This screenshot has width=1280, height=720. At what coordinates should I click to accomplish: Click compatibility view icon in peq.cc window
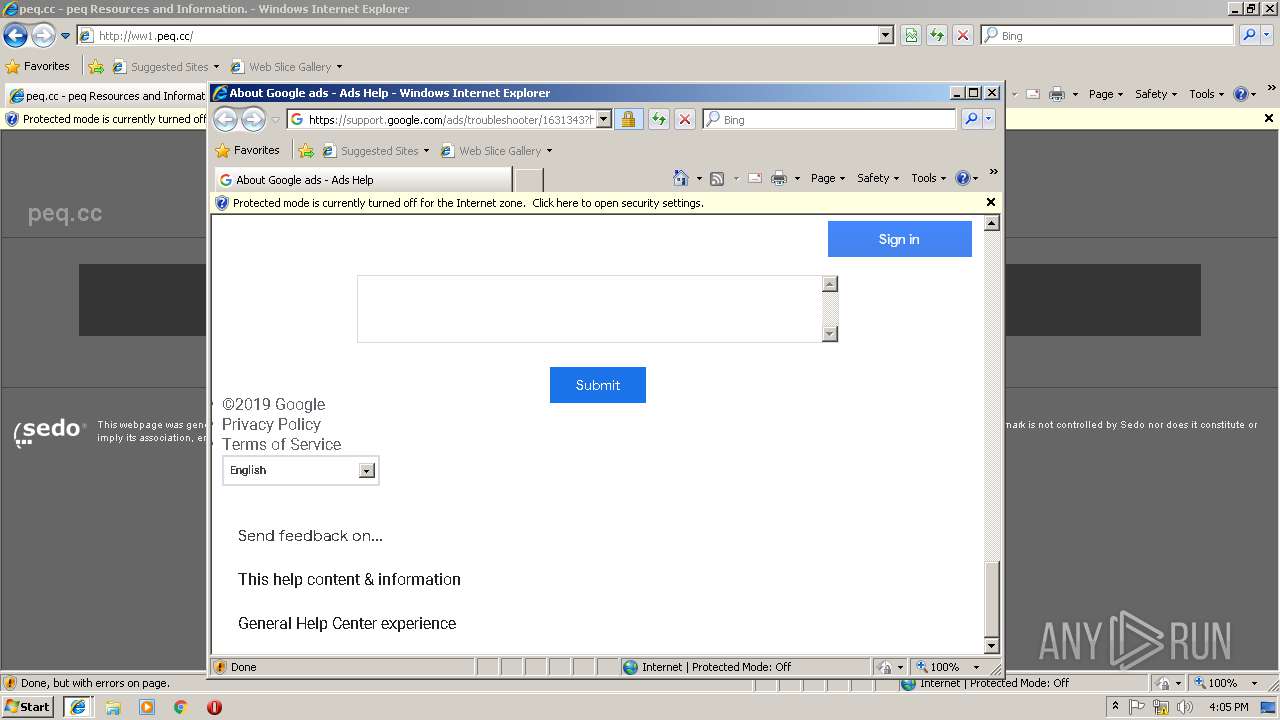click(911, 36)
